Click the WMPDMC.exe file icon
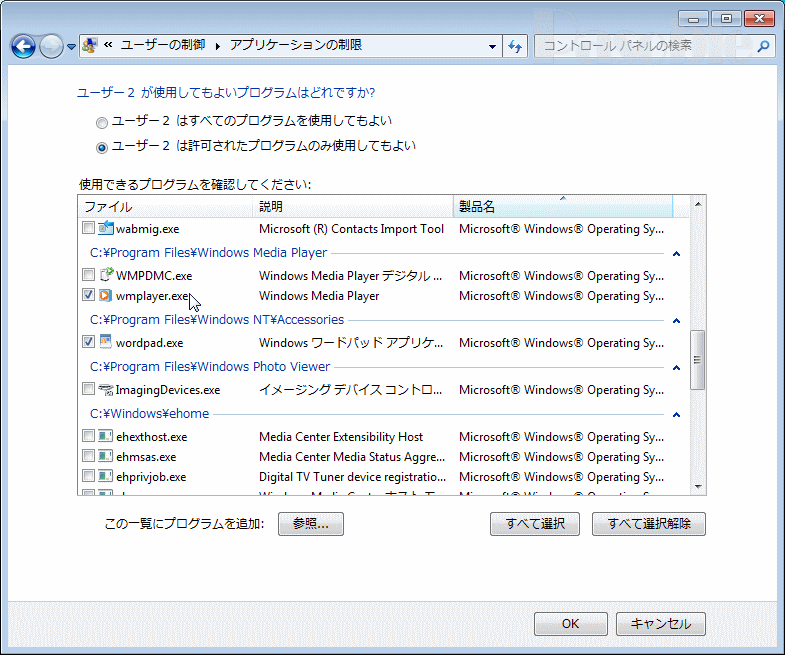 (106, 274)
